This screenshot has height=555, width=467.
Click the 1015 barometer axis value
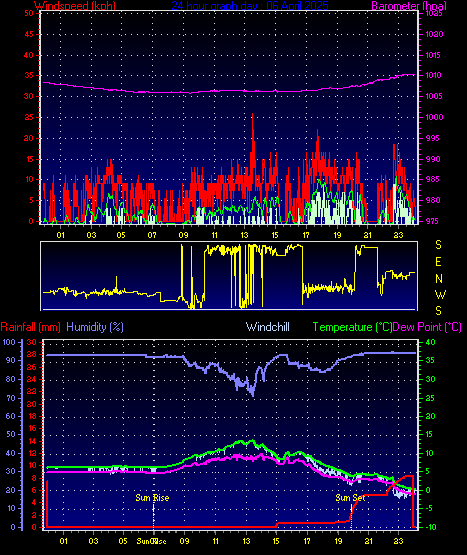point(434,55)
